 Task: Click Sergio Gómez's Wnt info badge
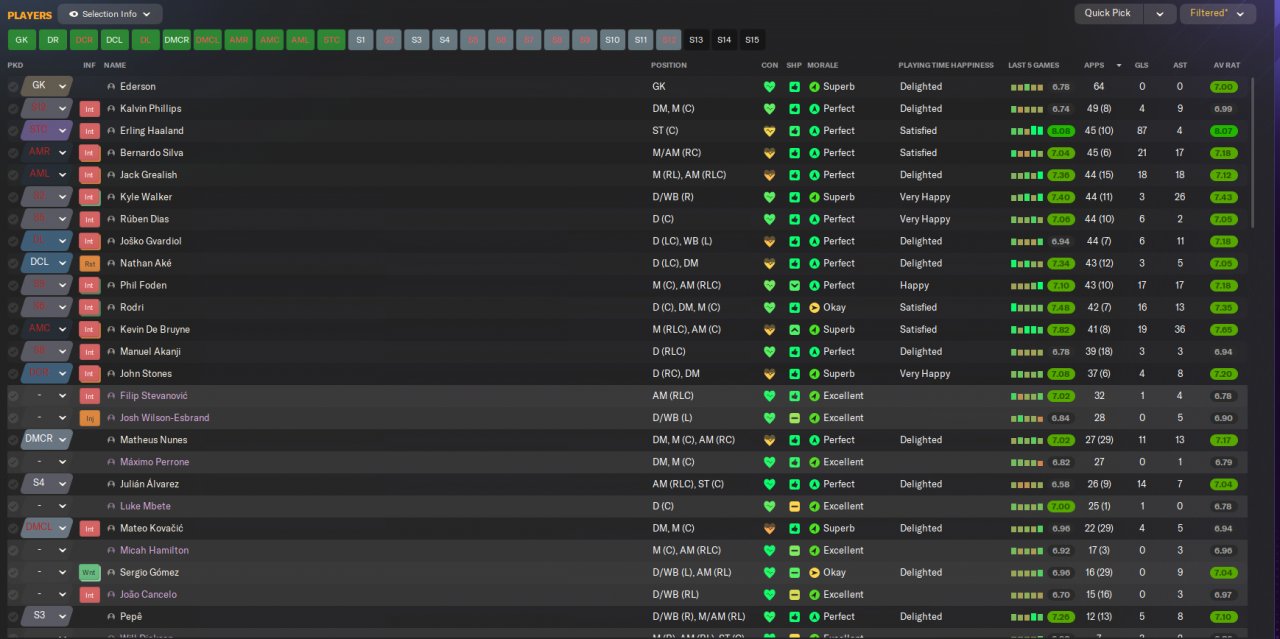(89, 573)
